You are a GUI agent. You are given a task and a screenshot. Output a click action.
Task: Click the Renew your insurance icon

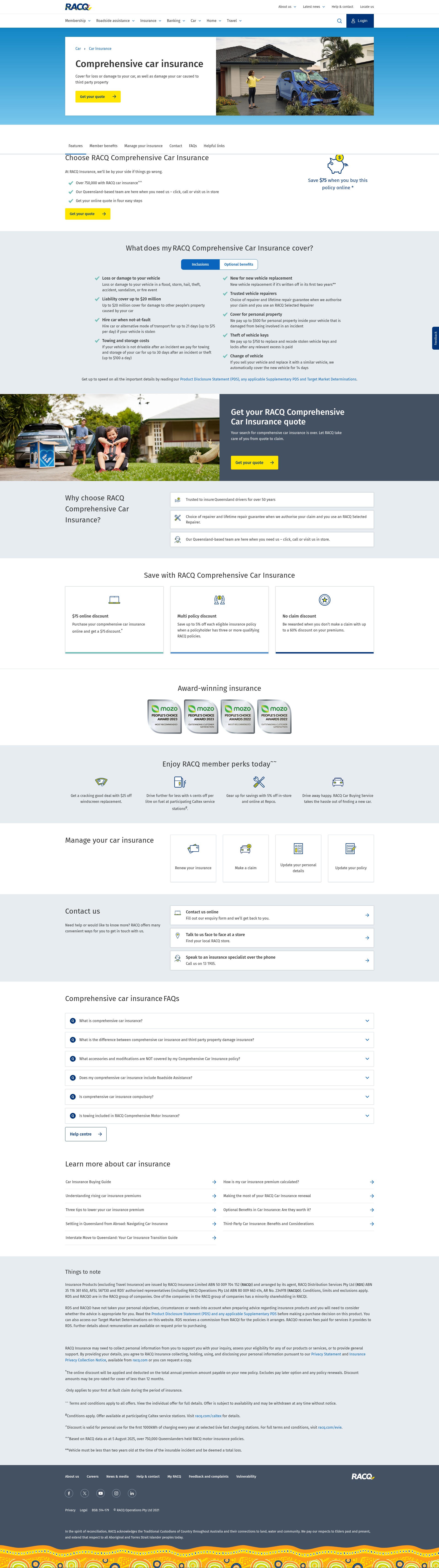[193, 848]
